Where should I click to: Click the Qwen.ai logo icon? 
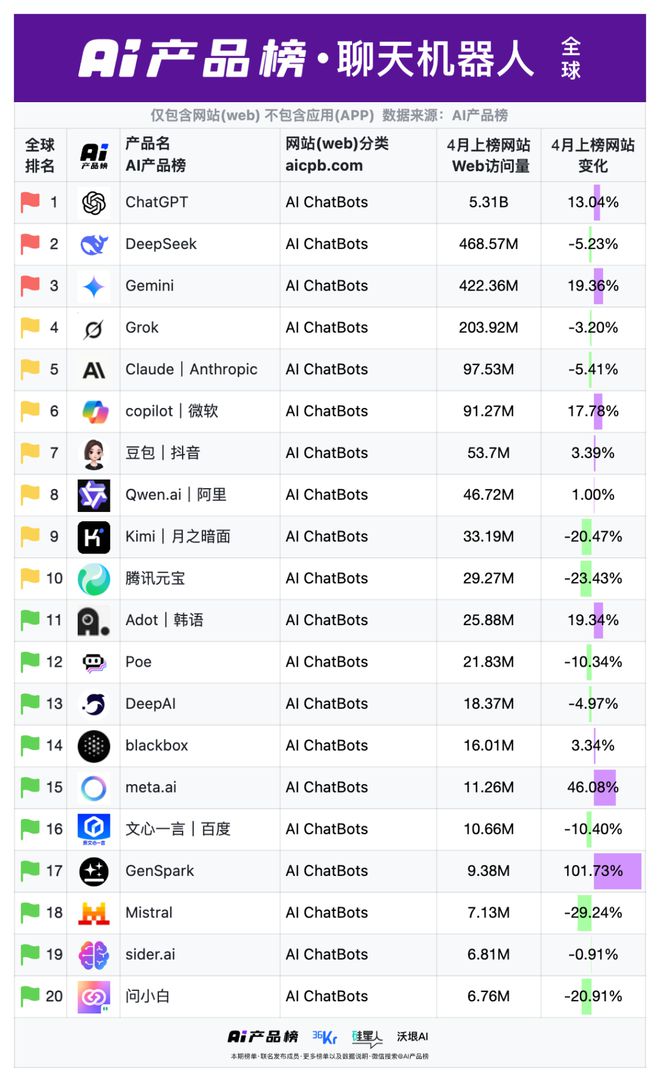coord(93,495)
